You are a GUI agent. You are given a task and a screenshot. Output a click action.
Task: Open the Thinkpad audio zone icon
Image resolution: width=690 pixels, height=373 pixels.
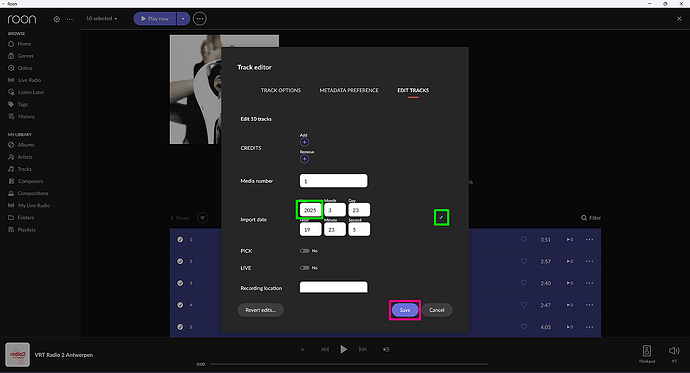tap(646, 351)
